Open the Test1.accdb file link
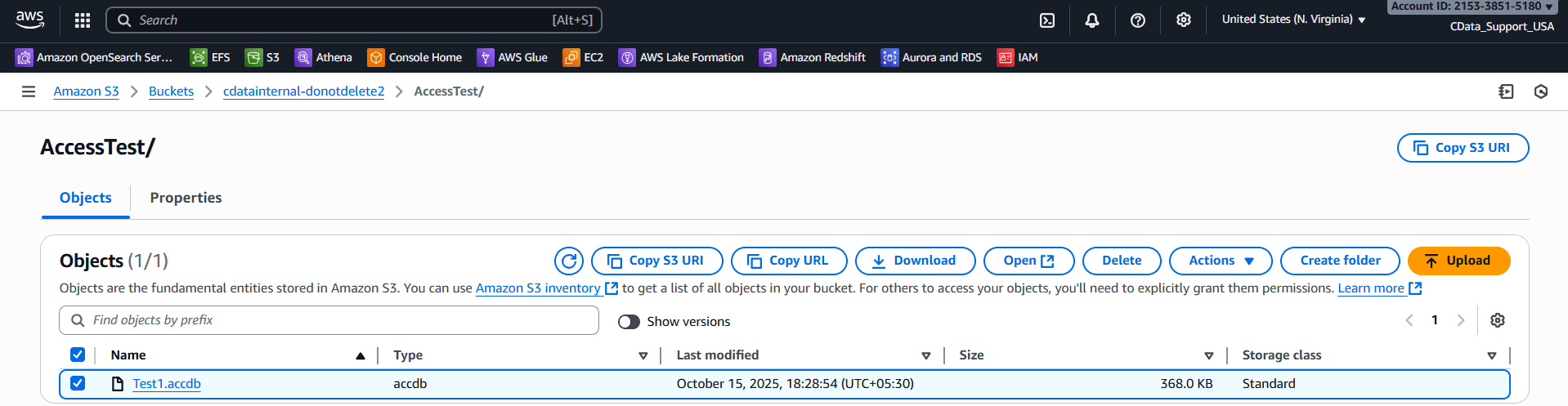Image resolution: width=1568 pixels, height=406 pixels. (167, 384)
